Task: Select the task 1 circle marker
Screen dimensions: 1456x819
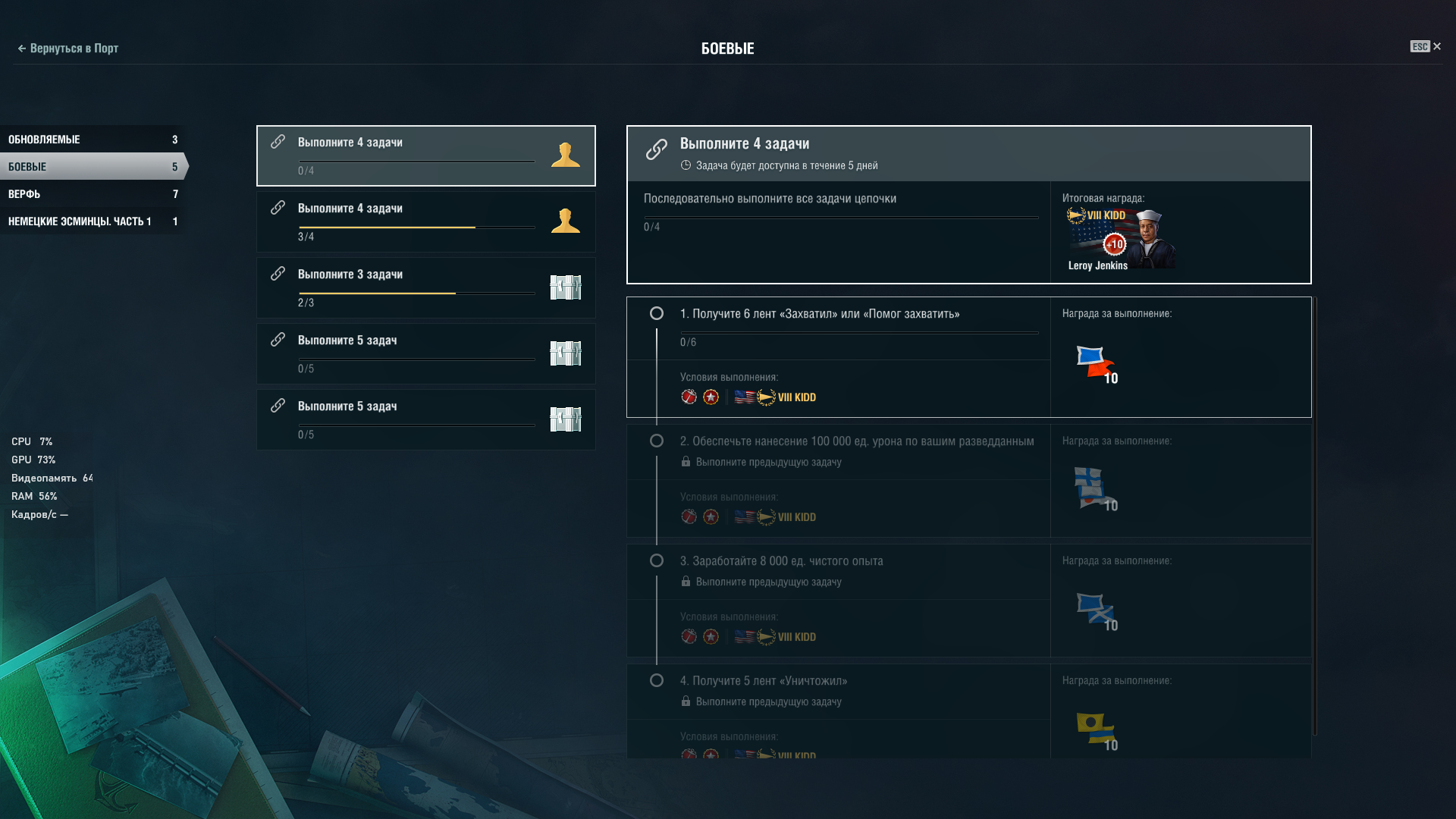Action: 657,313
